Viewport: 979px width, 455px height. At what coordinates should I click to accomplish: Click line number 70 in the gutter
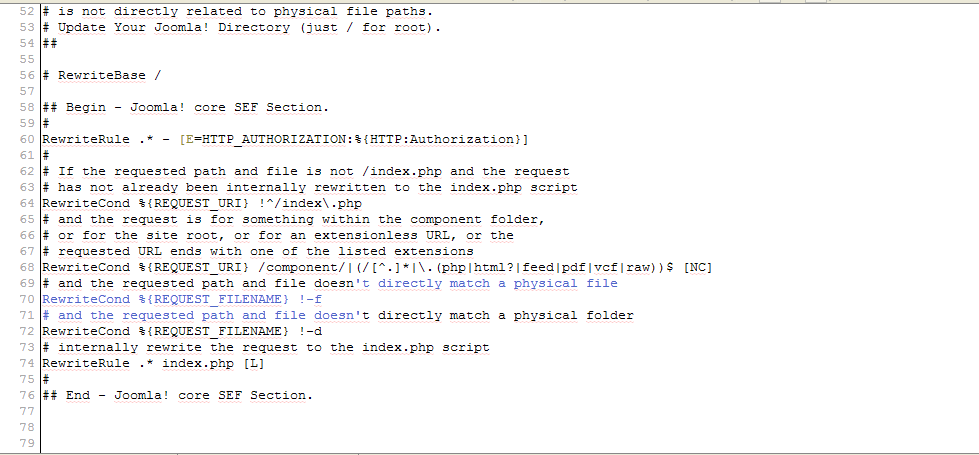coord(26,300)
